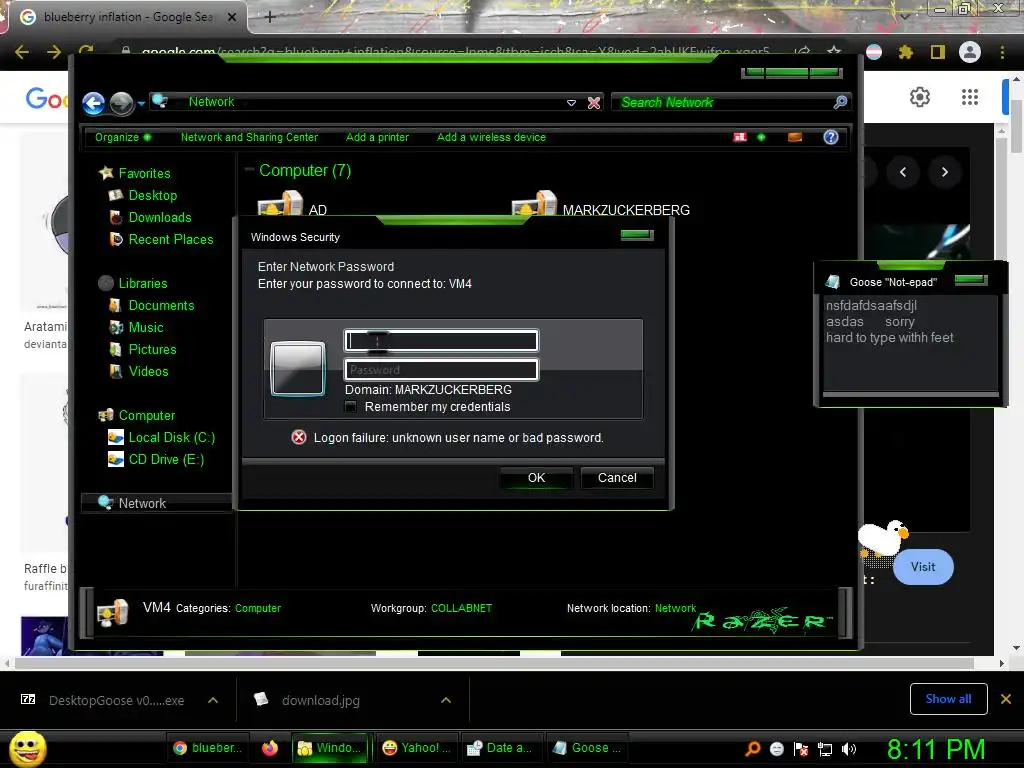Focus the Search Network field
Viewport: 1024px width, 768px height.
point(725,103)
